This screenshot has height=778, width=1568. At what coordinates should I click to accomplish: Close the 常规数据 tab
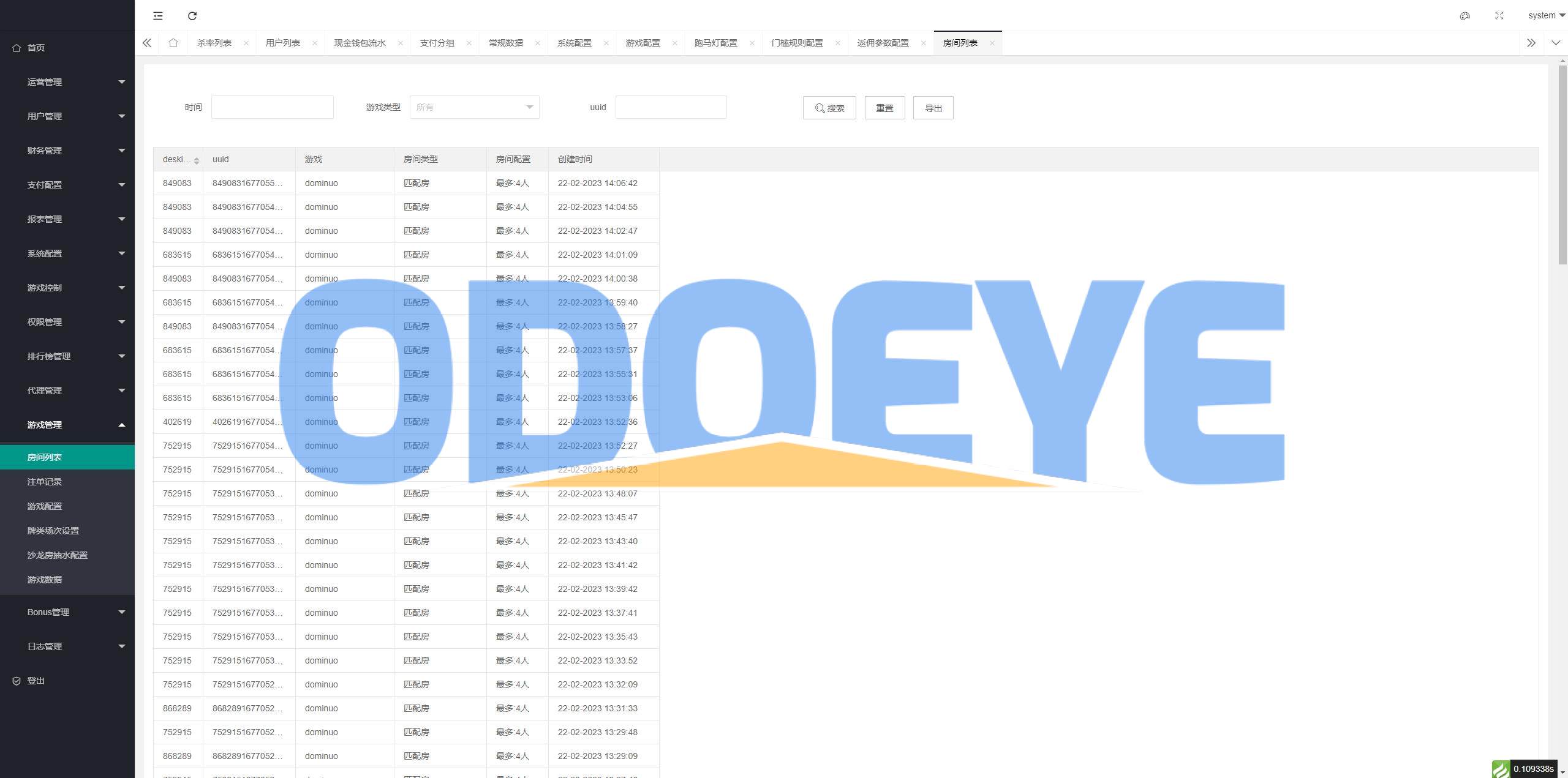[538, 43]
